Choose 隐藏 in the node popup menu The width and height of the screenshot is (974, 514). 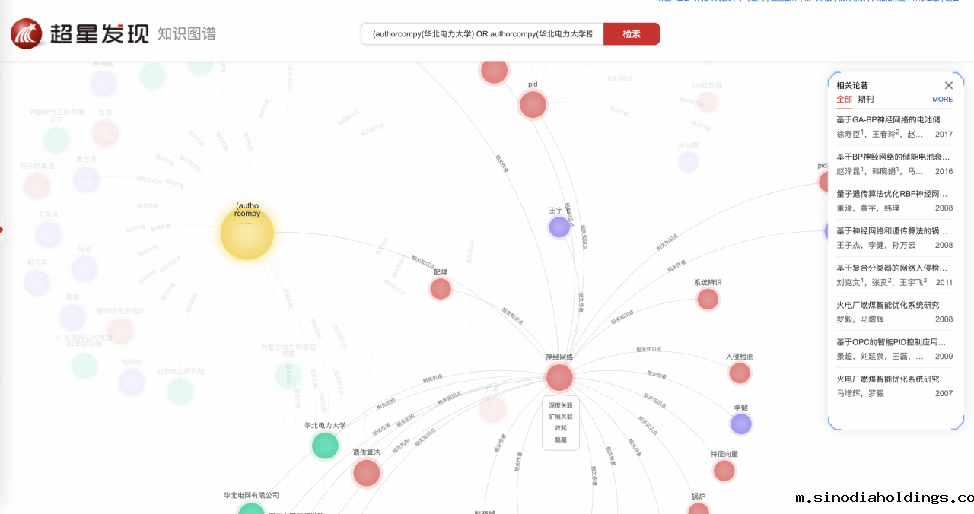(x=561, y=439)
